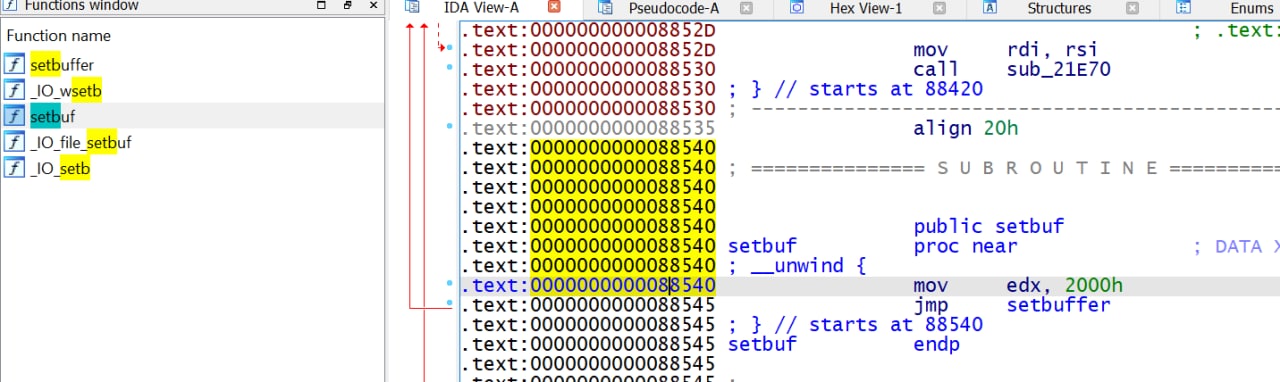This screenshot has width=1280, height=382.
Task: Click function icon beside _IO_file_setbuf
Action: [15, 142]
